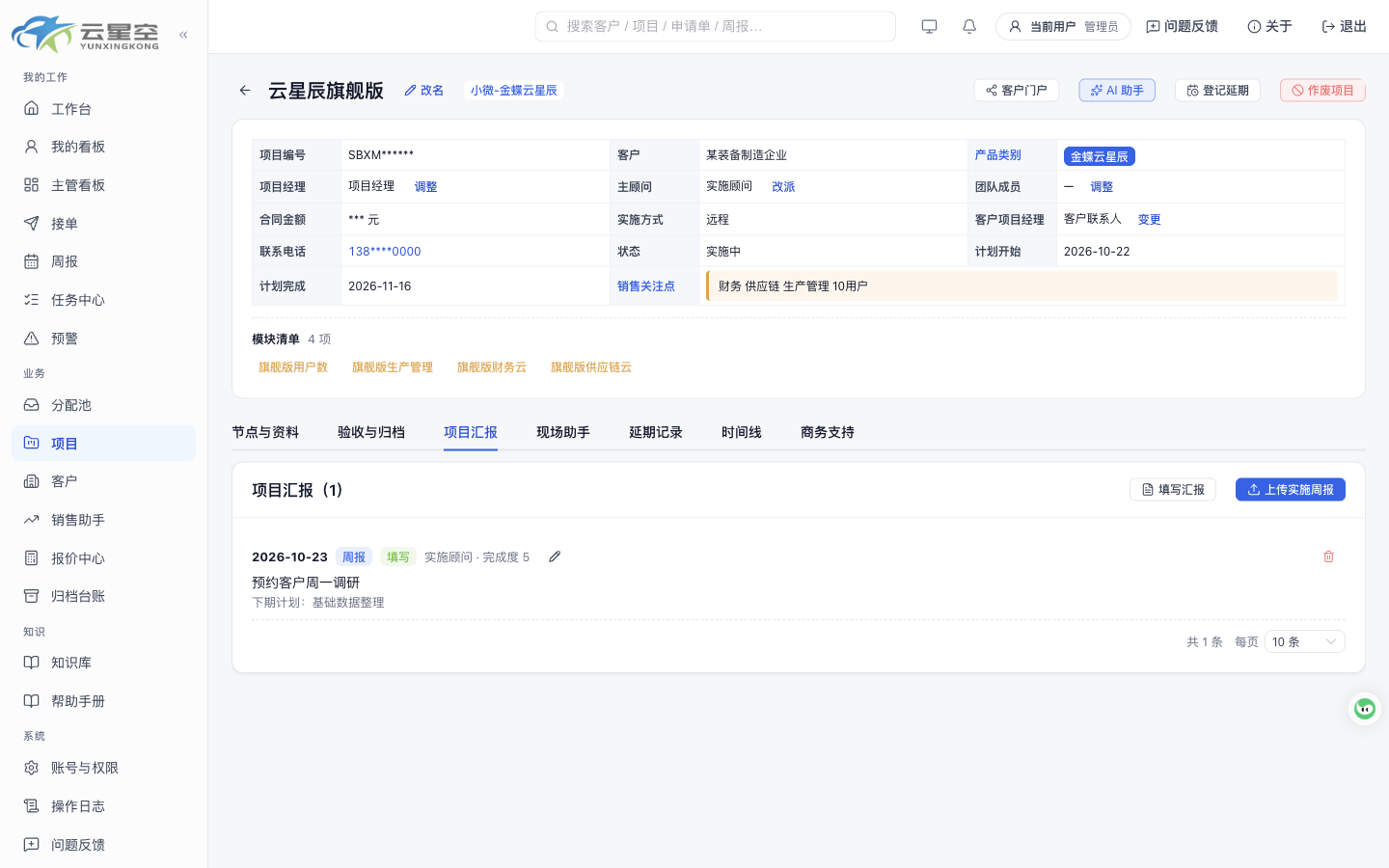
Task: Go back with the left arrow
Action: pyautogui.click(x=245, y=91)
